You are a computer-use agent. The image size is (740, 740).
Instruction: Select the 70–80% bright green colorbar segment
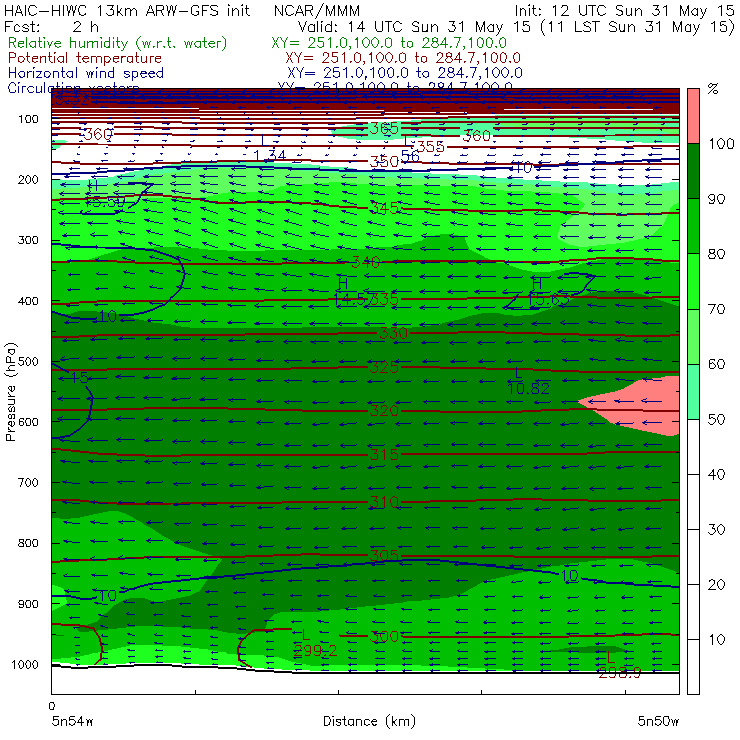[x=693, y=281]
